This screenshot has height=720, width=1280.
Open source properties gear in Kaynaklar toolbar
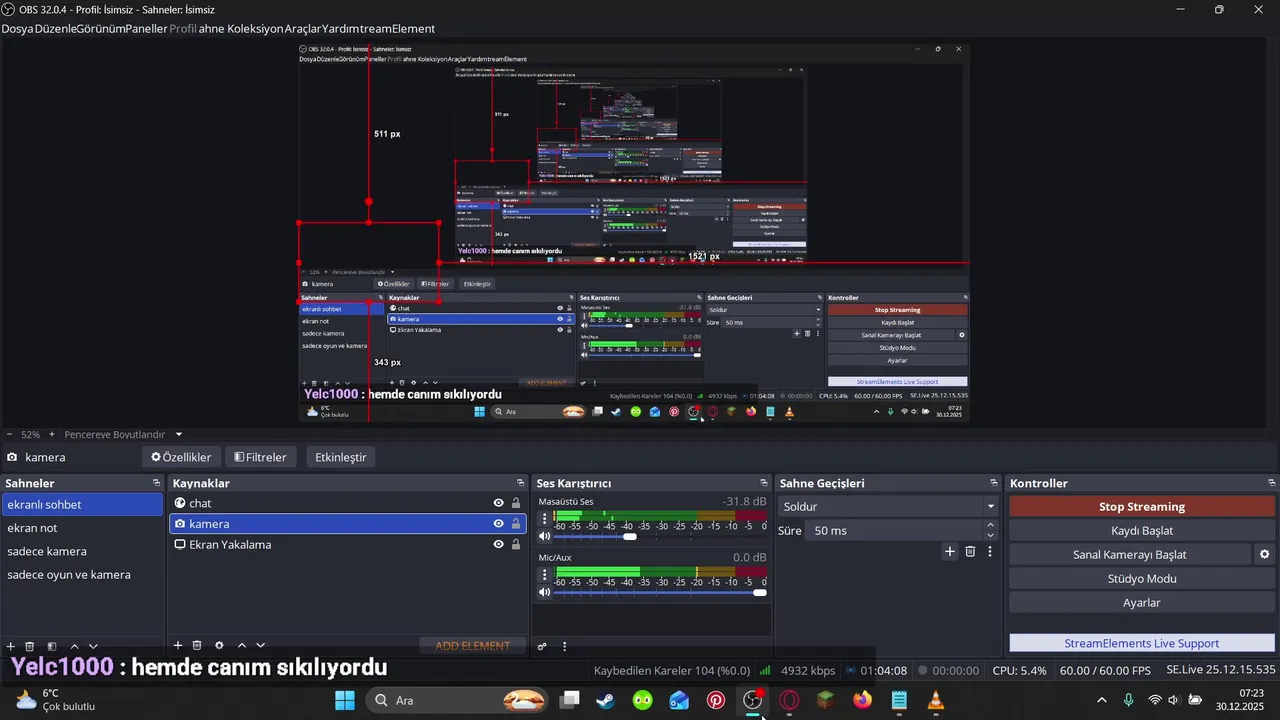pyautogui.click(x=219, y=646)
